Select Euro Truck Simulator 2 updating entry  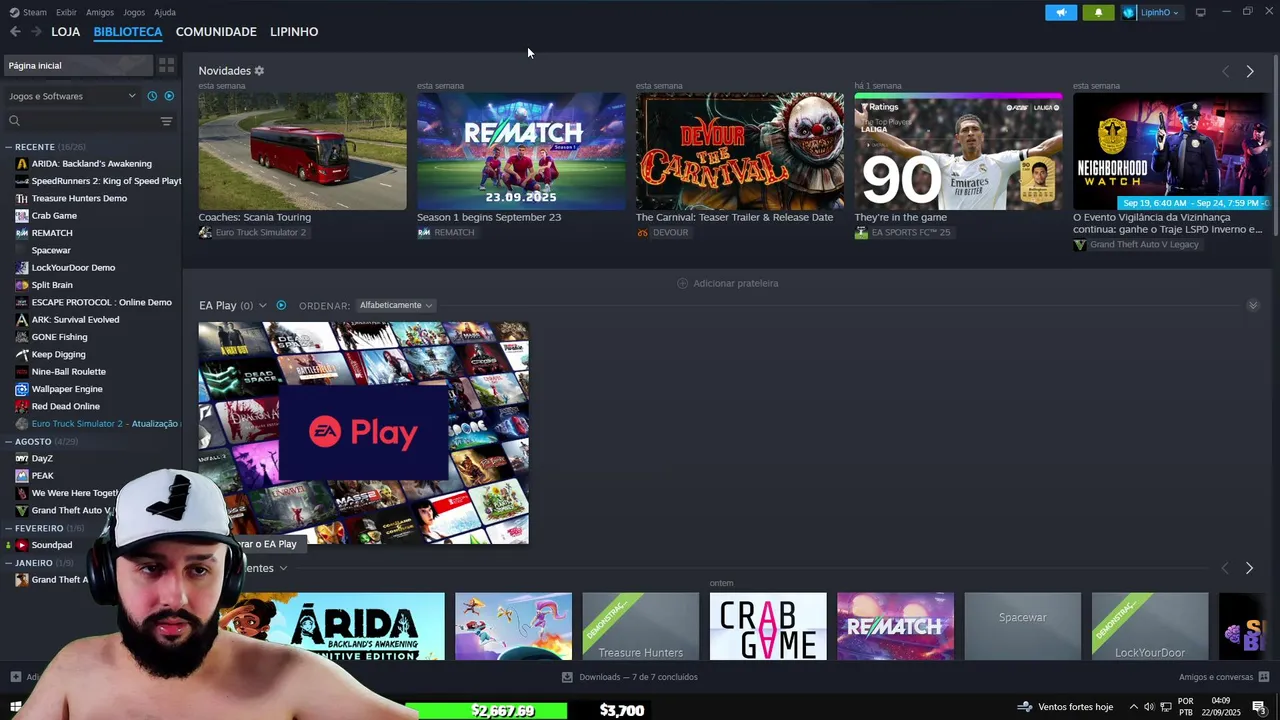[x=97, y=424]
